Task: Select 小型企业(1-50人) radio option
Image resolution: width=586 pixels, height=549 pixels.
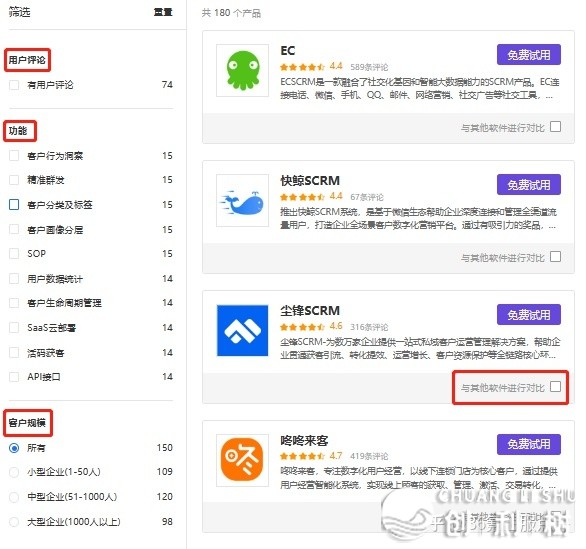Action: (14, 472)
